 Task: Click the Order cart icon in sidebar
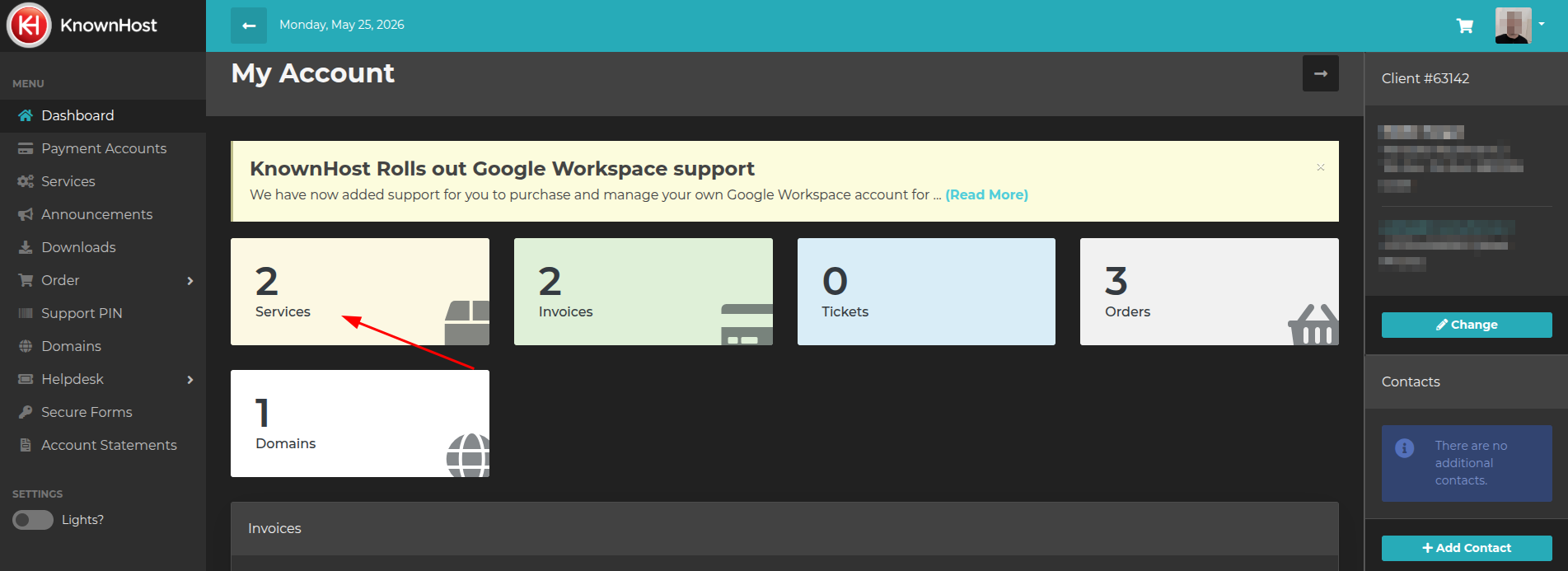click(26, 280)
